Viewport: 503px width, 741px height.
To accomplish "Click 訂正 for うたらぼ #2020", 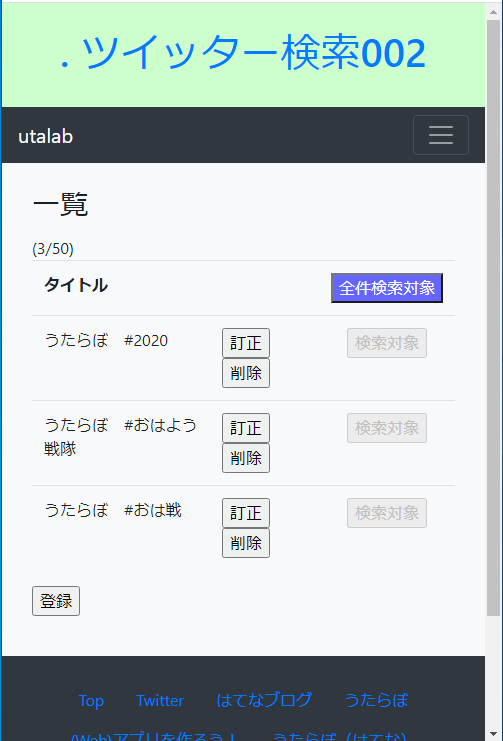I will pyautogui.click(x=246, y=343).
